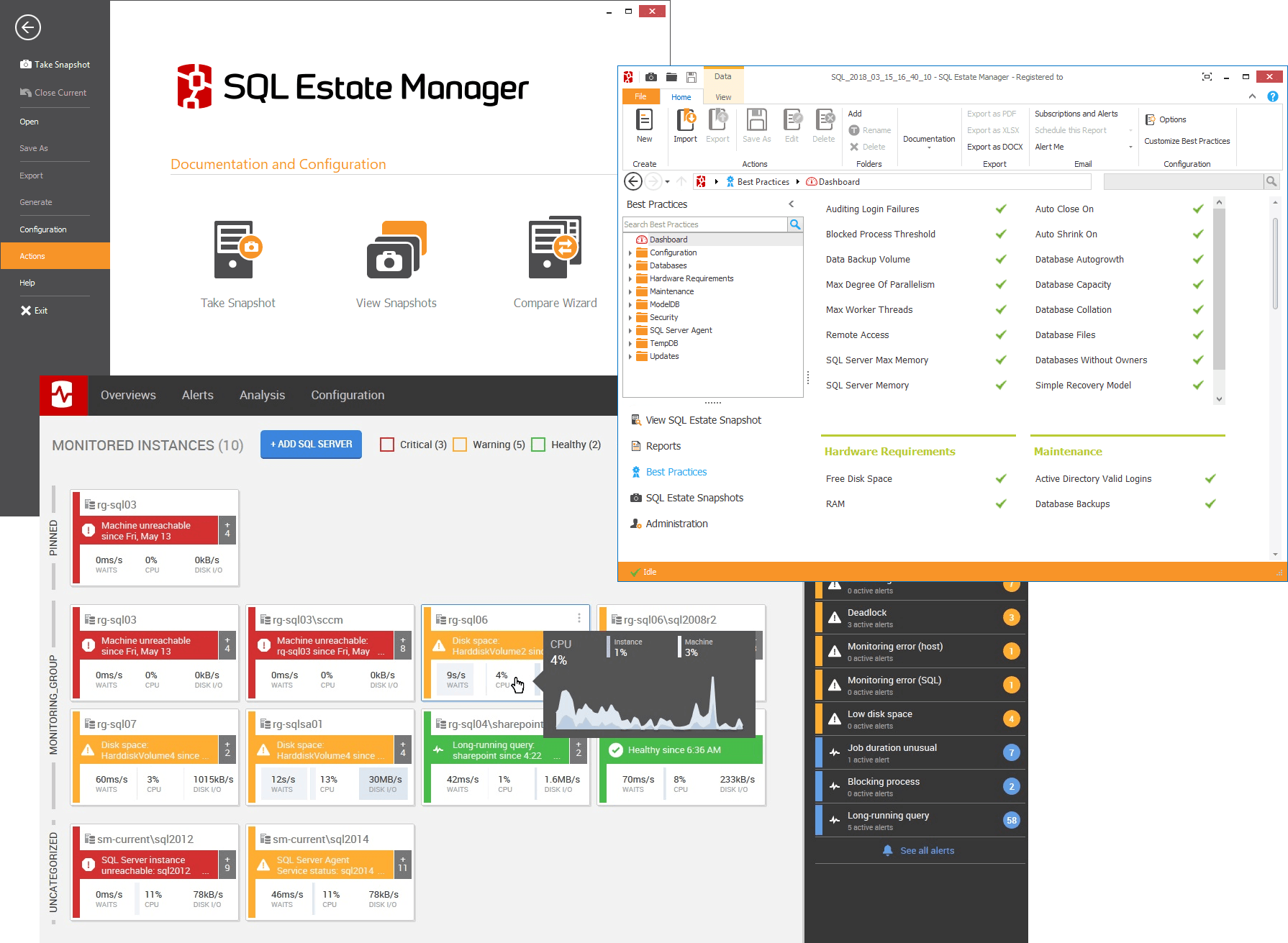Viewport: 1288px width, 943px height.
Task: Toggle the Critical (3) filter checkbox
Action: click(387, 445)
